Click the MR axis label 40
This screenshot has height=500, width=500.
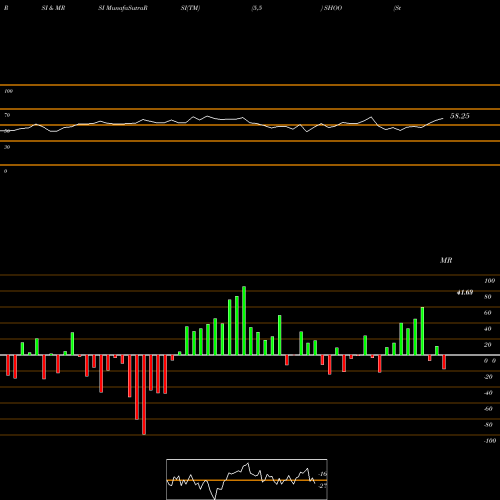(x=488, y=329)
